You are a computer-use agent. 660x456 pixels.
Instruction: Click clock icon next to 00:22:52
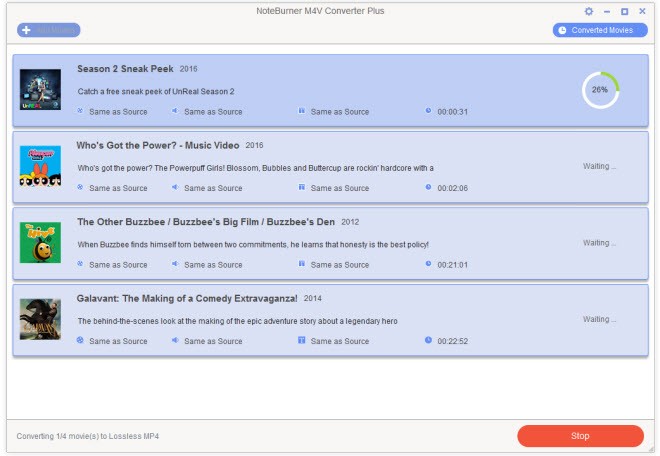(428, 340)
